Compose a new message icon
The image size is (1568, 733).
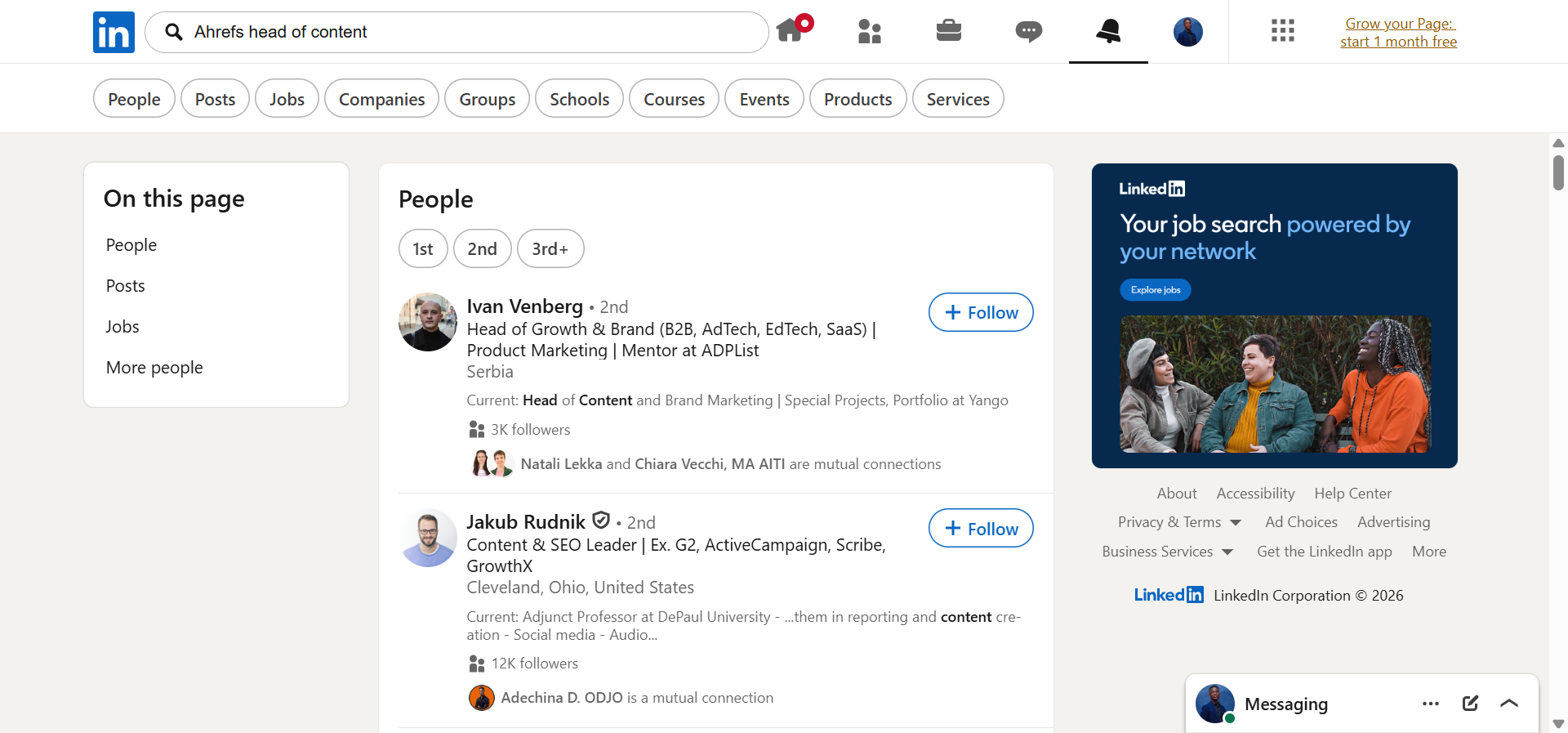1470,703
